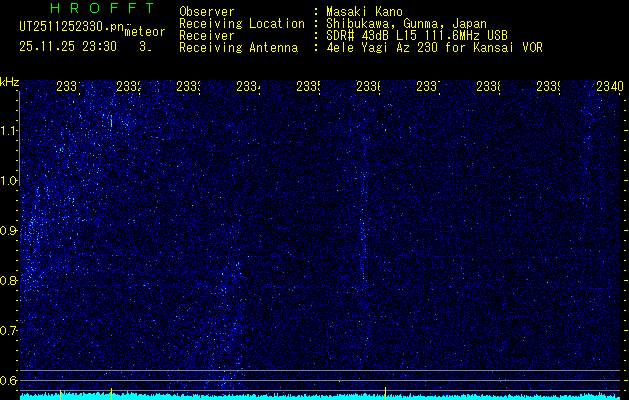
Task: Click the 0.9 frequency axis label
Action: 9,231
